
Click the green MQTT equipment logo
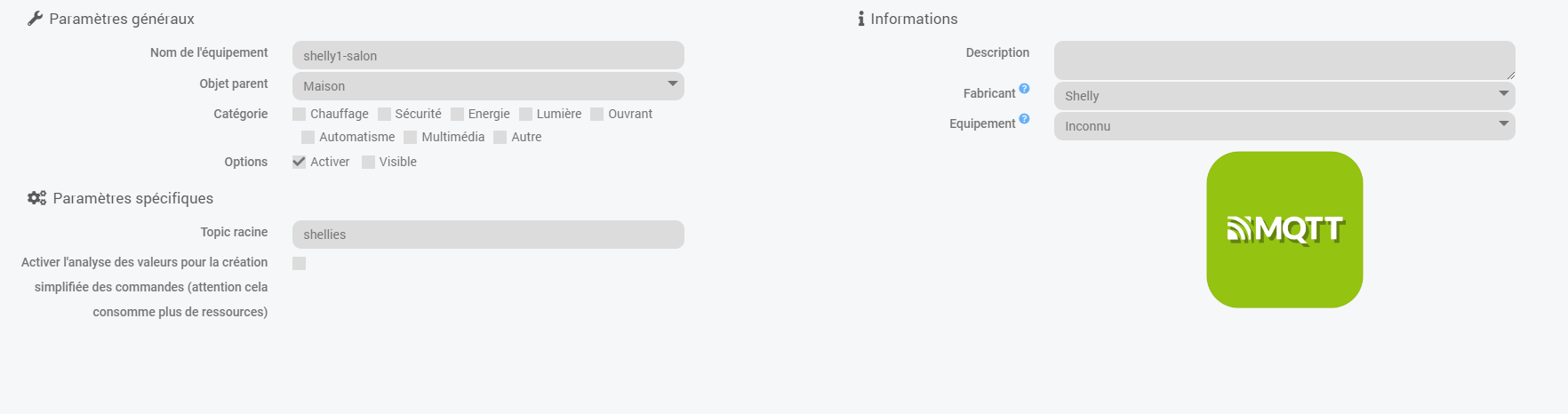tap(1284, 230)
